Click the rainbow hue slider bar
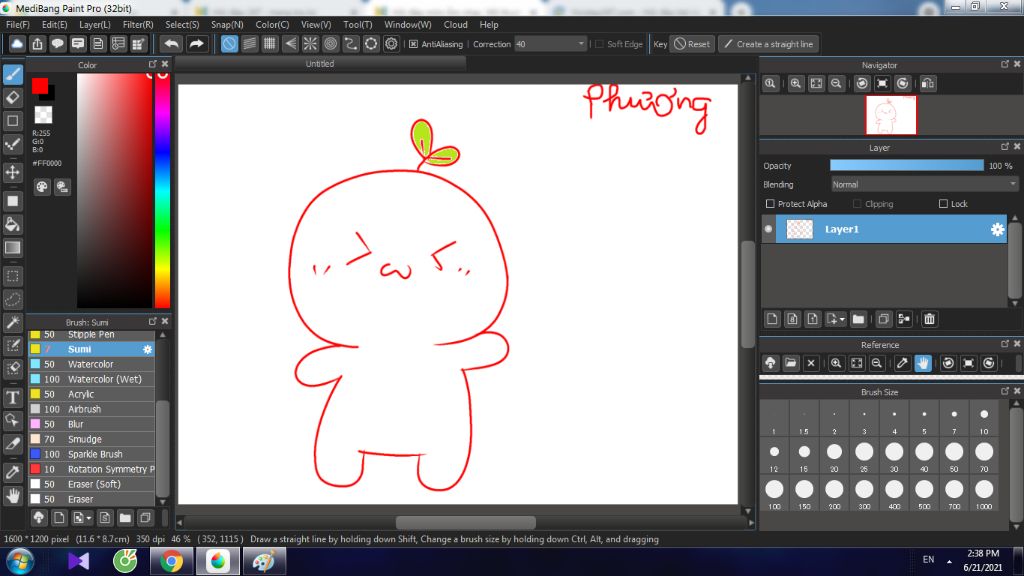The height and width of the screenshot is (576, 1024). coord(162,190)
